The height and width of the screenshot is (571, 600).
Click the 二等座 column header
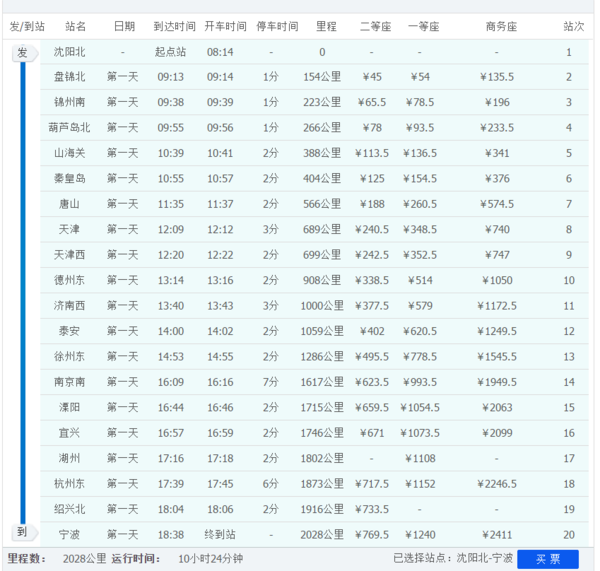point(375,26)
